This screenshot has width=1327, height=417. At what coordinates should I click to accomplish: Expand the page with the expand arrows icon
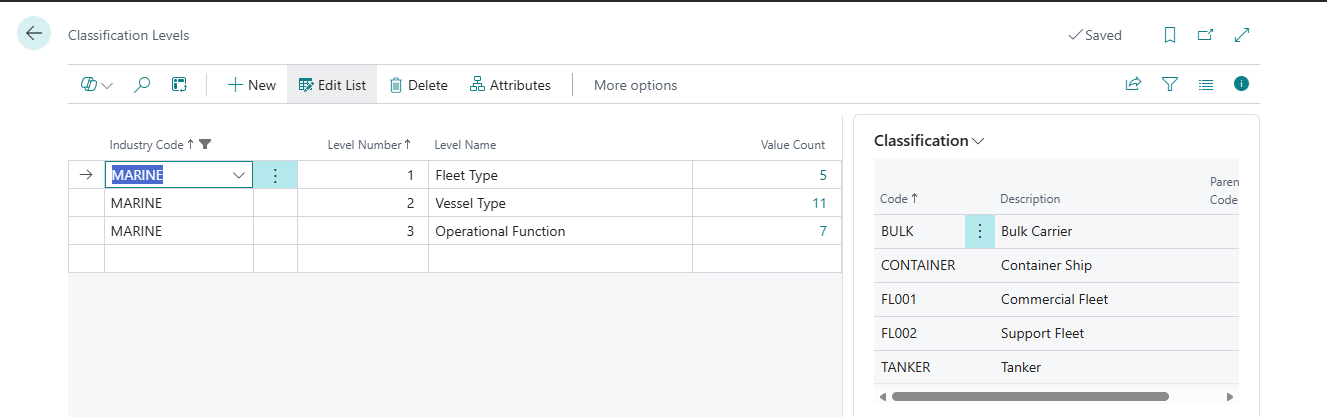coord(1242,35)
